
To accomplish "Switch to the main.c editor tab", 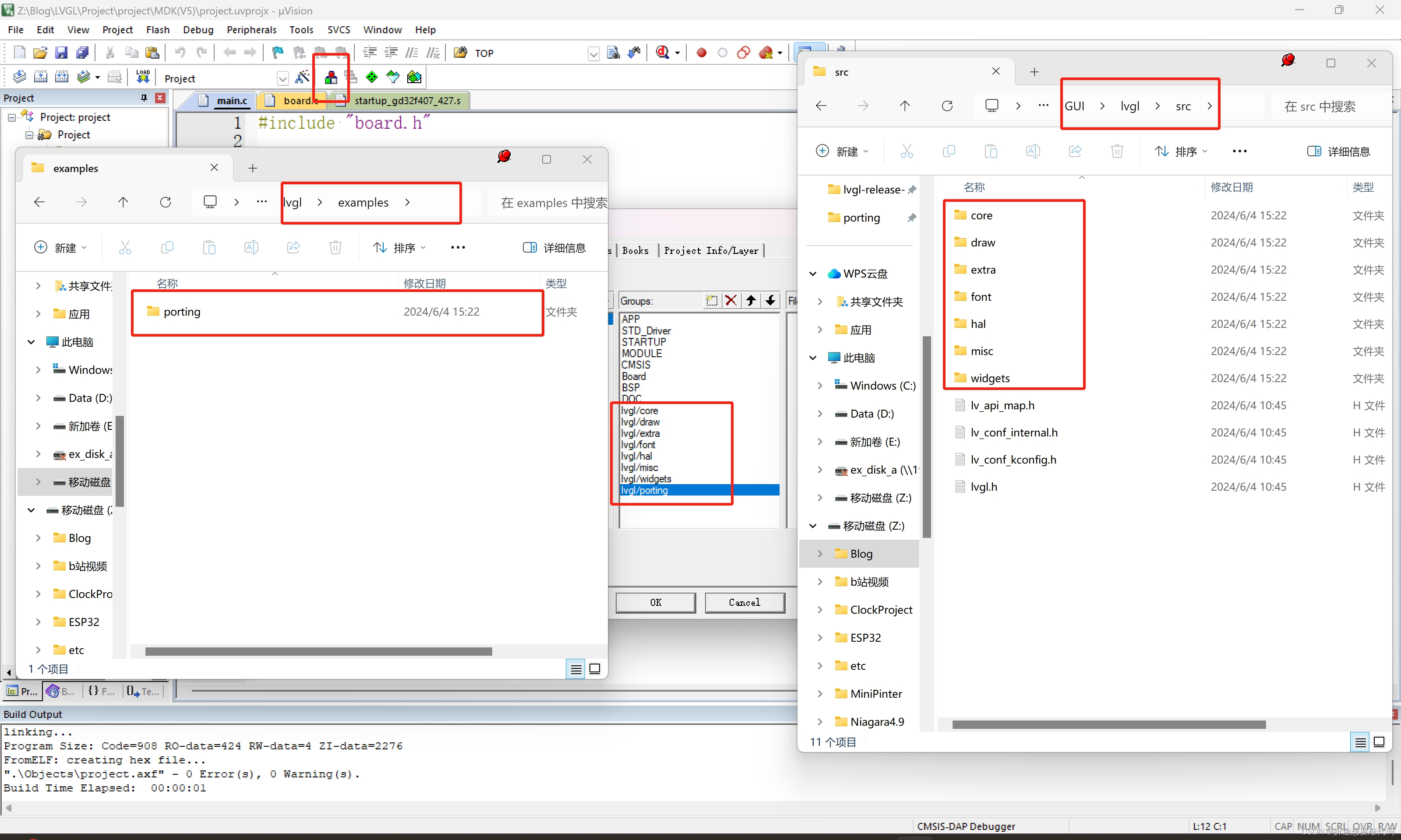I will tap(231, 100).
